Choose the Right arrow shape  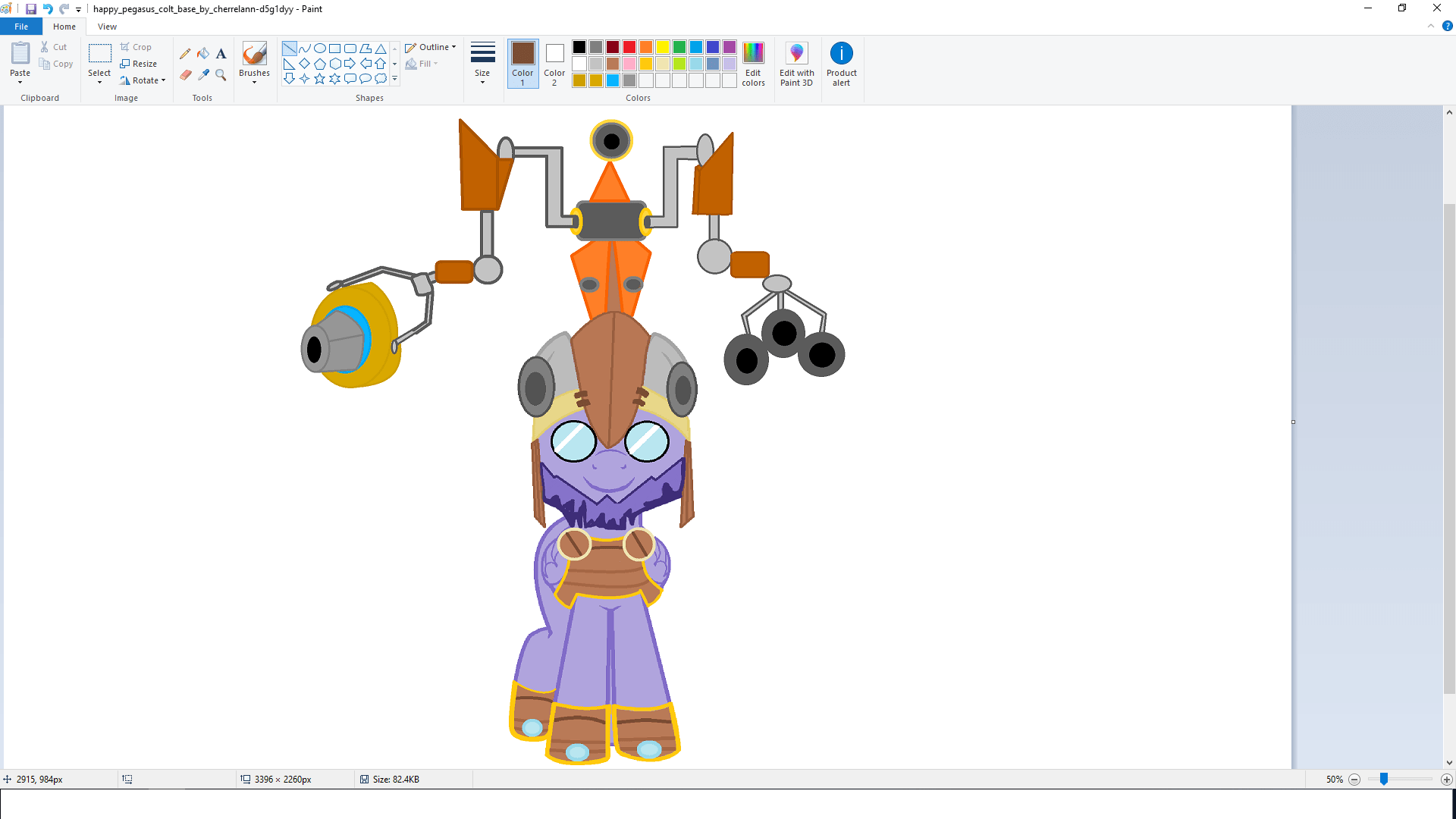pyautogui.click(x=350, y=64)
